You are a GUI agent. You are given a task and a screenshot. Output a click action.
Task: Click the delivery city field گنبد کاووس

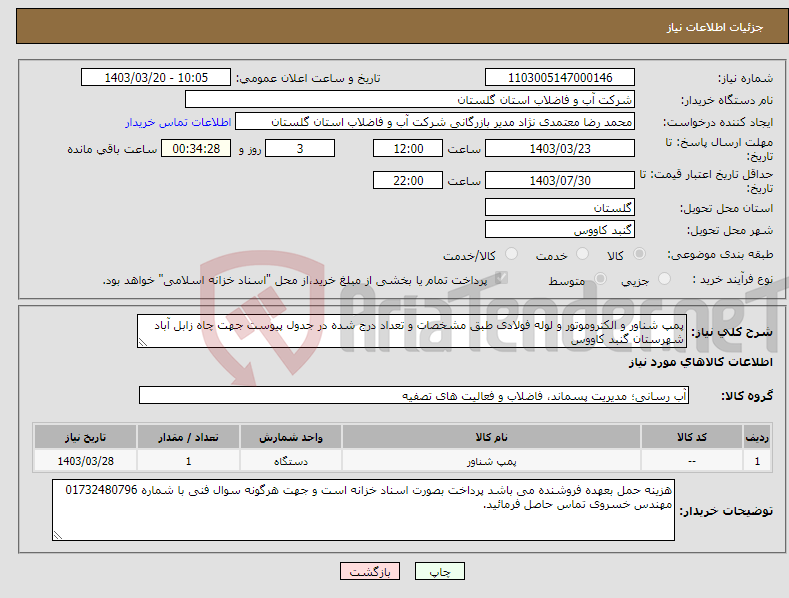point(560,230)
